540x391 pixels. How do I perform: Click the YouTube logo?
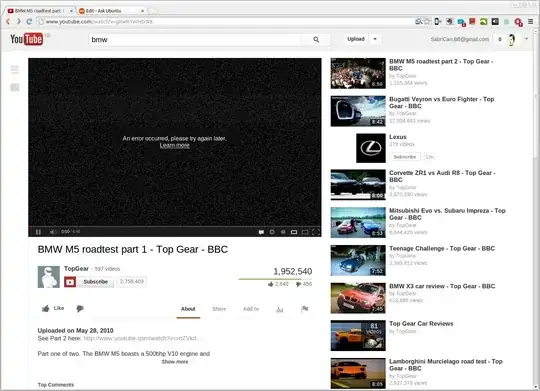[27, 39]
